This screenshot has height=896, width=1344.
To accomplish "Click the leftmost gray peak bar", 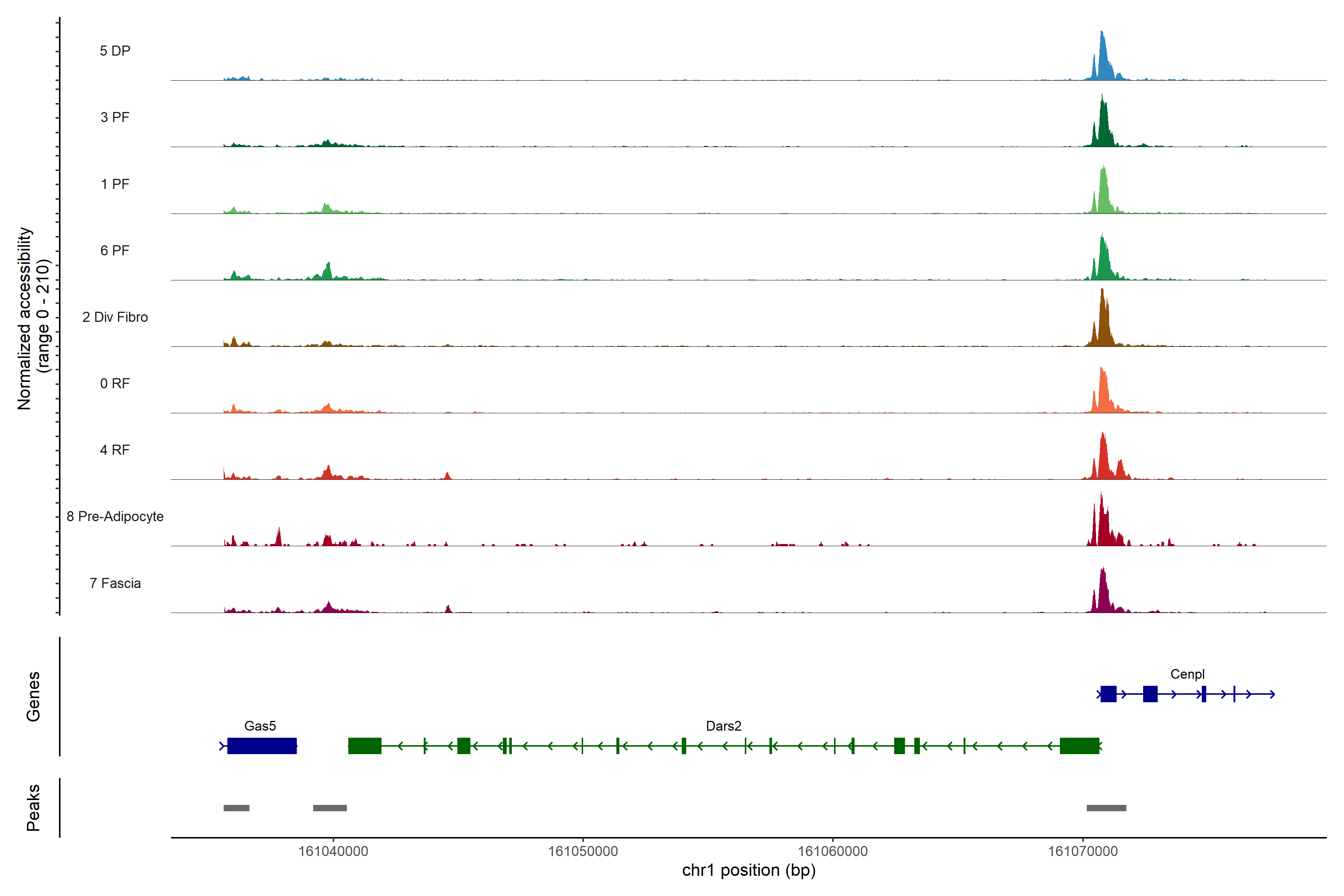I will click(236, 808).
